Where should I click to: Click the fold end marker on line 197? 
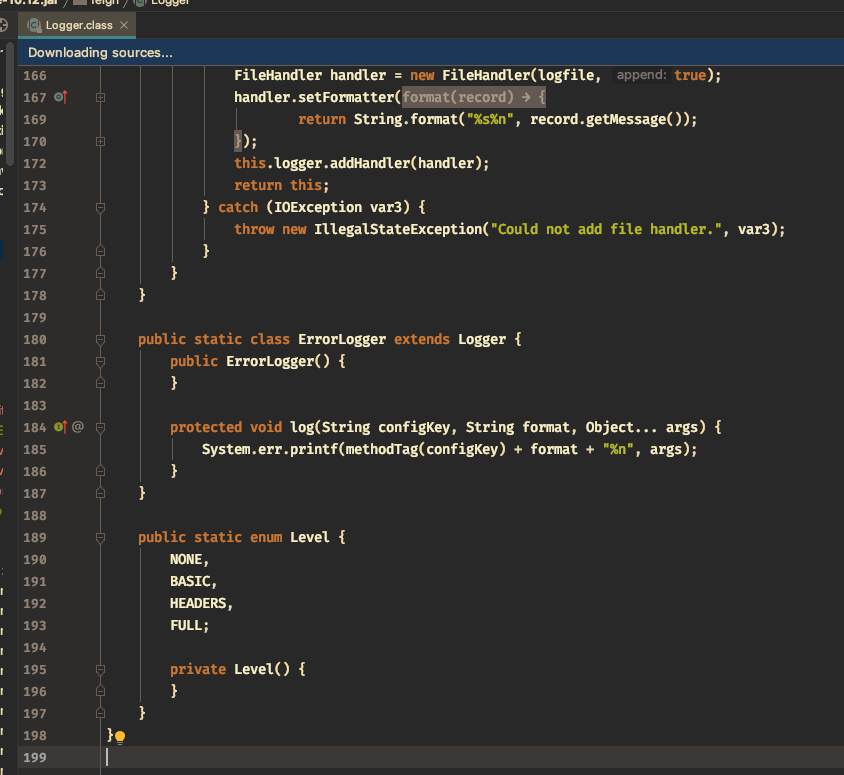100,714
